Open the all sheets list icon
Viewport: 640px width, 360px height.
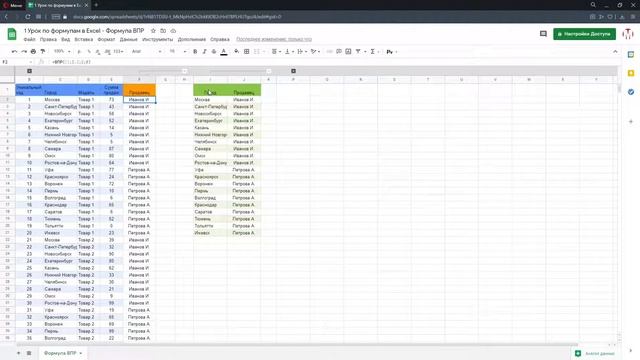[29, 353]
